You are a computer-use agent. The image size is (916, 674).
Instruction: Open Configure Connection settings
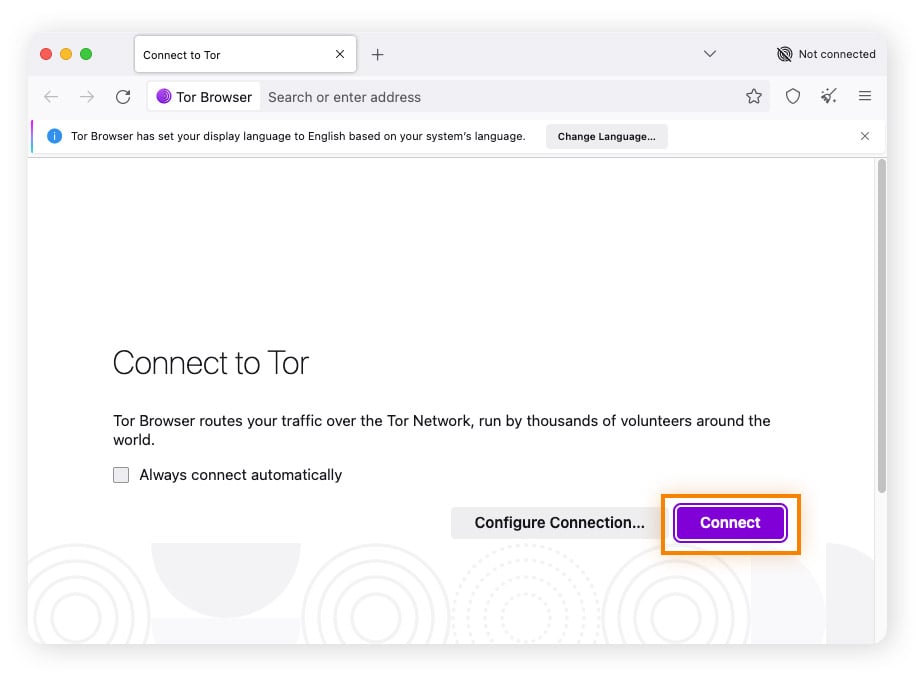point(559,523)
